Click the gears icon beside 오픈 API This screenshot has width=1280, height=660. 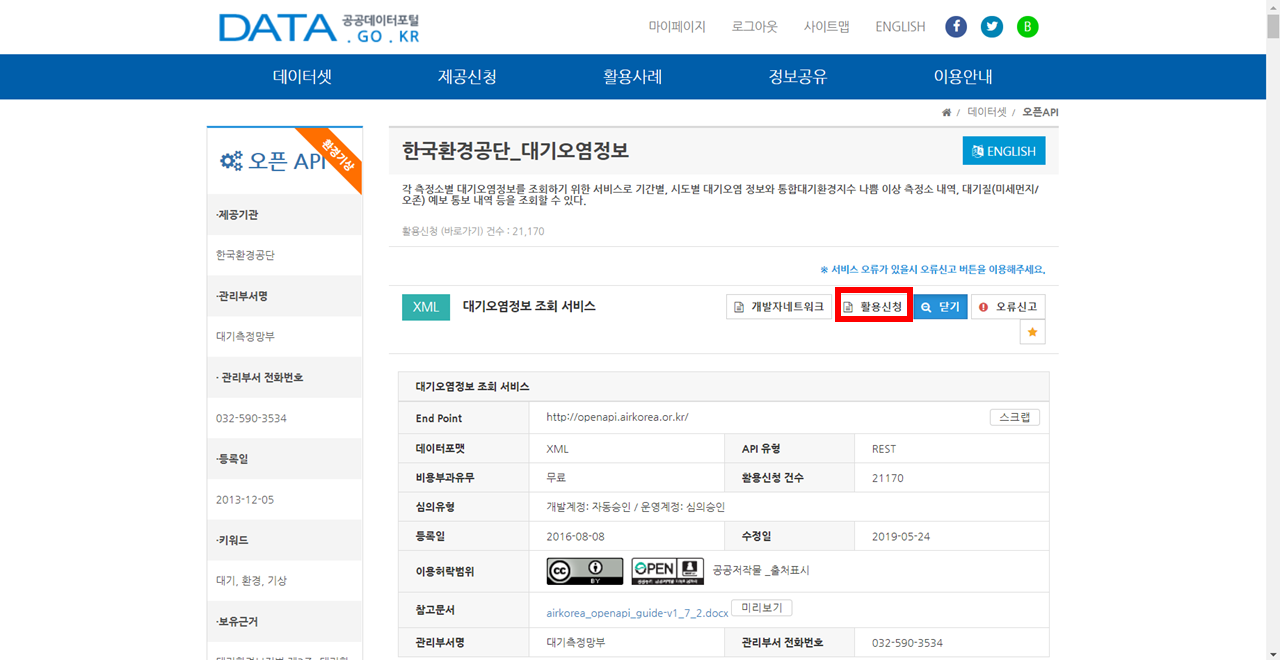click(231, 161)
